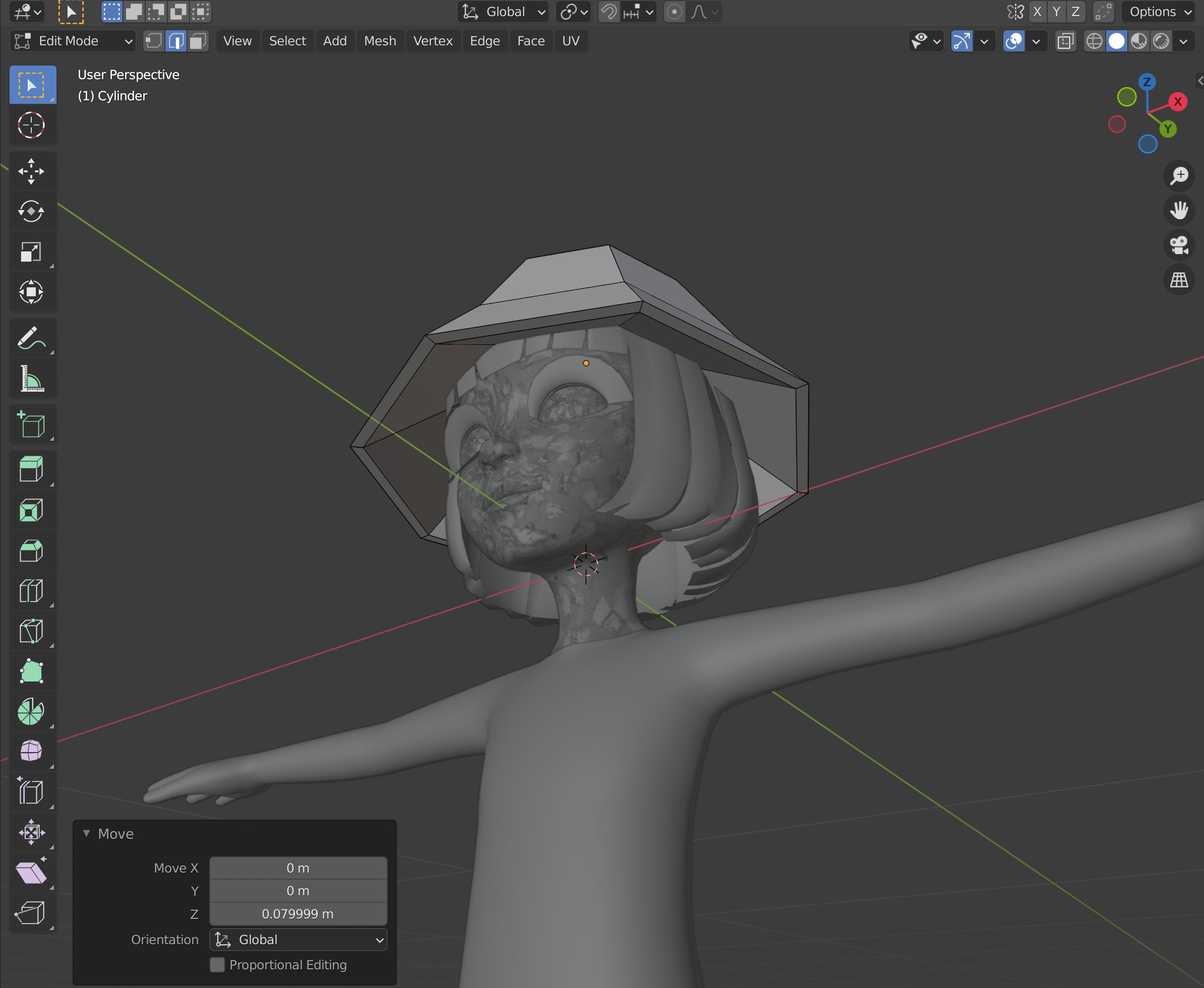The height and width of the screenshot is (988, 1204).
Task: Switch to wireframe shading
Action: (x=1095, y=41)
